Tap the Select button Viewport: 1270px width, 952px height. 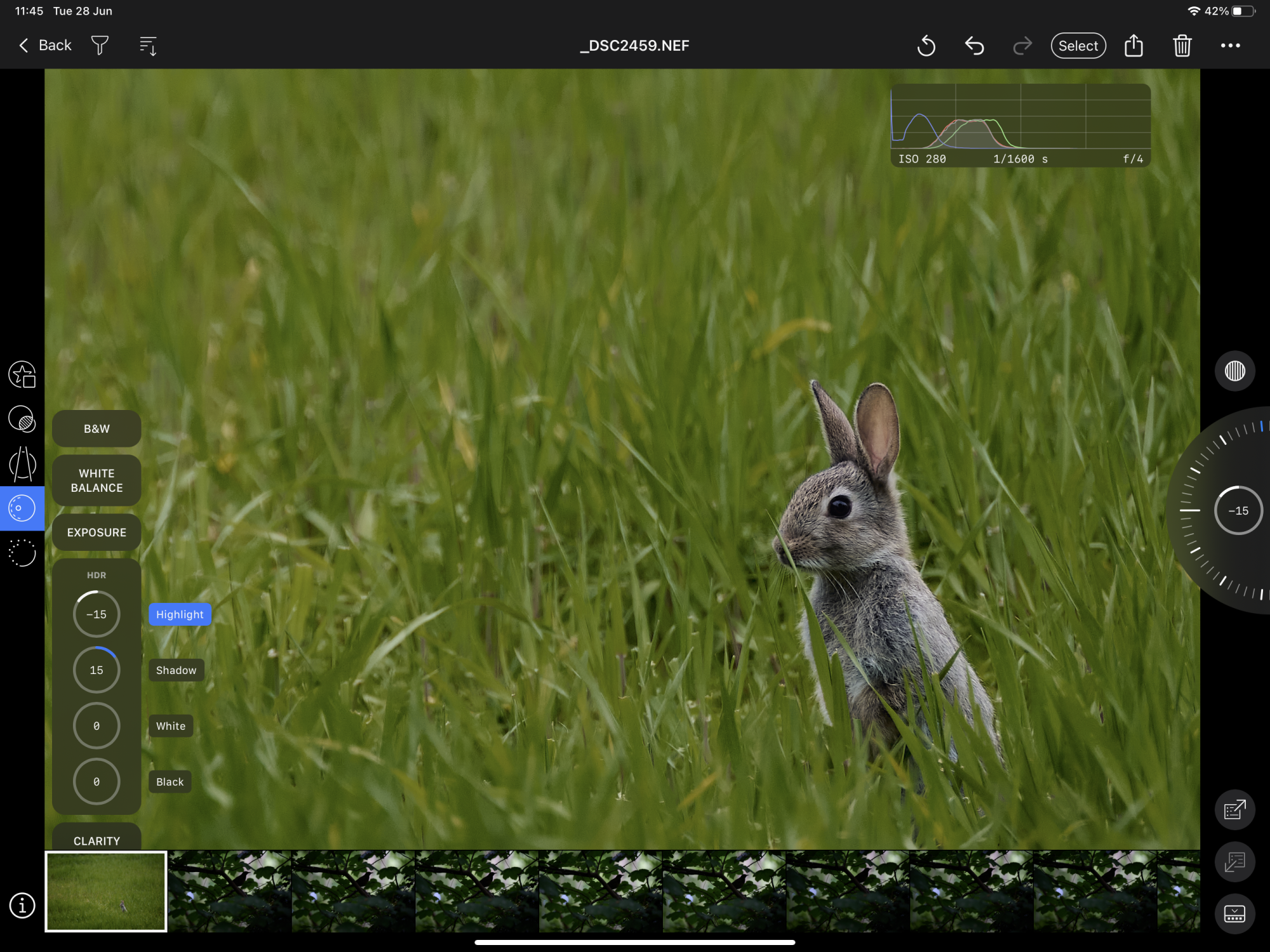1078,46
